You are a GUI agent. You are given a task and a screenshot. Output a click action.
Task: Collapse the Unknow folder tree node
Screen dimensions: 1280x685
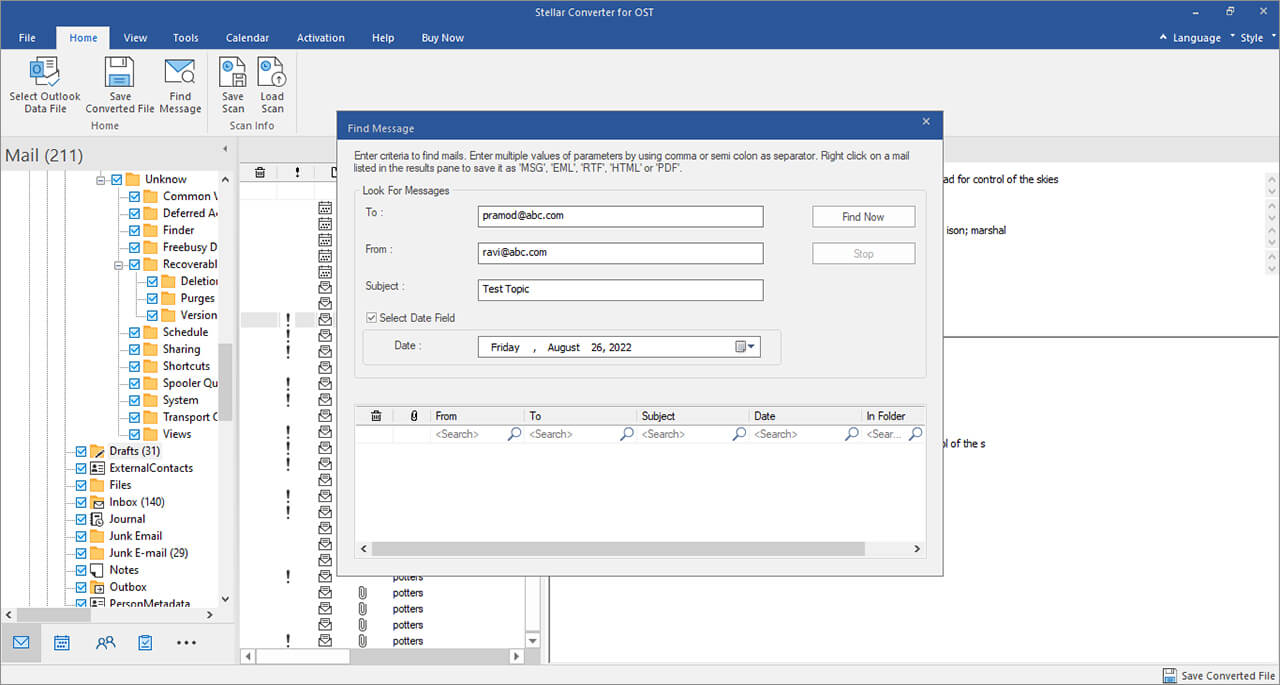(x=101, y=180)
